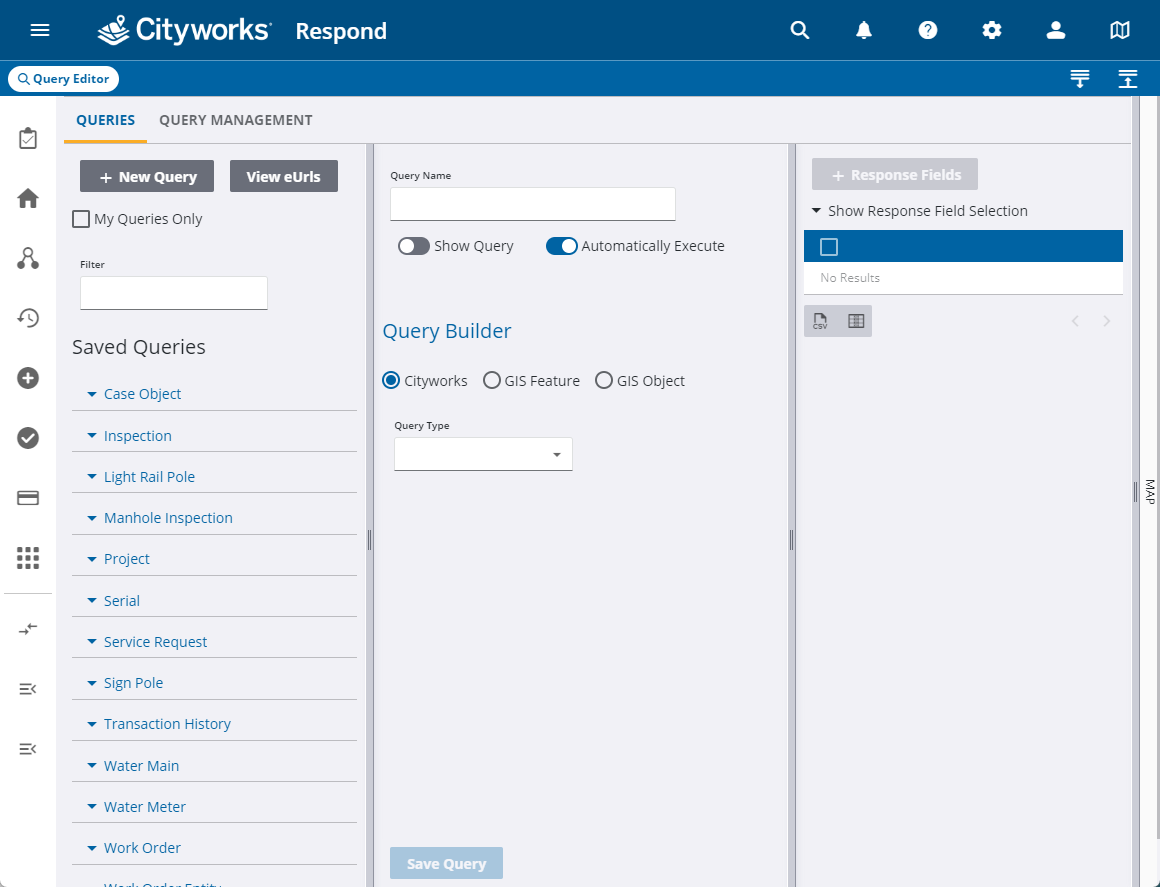Click the search magnifier icon in header
Viewport: 1160px width, 887px height.
800,30
